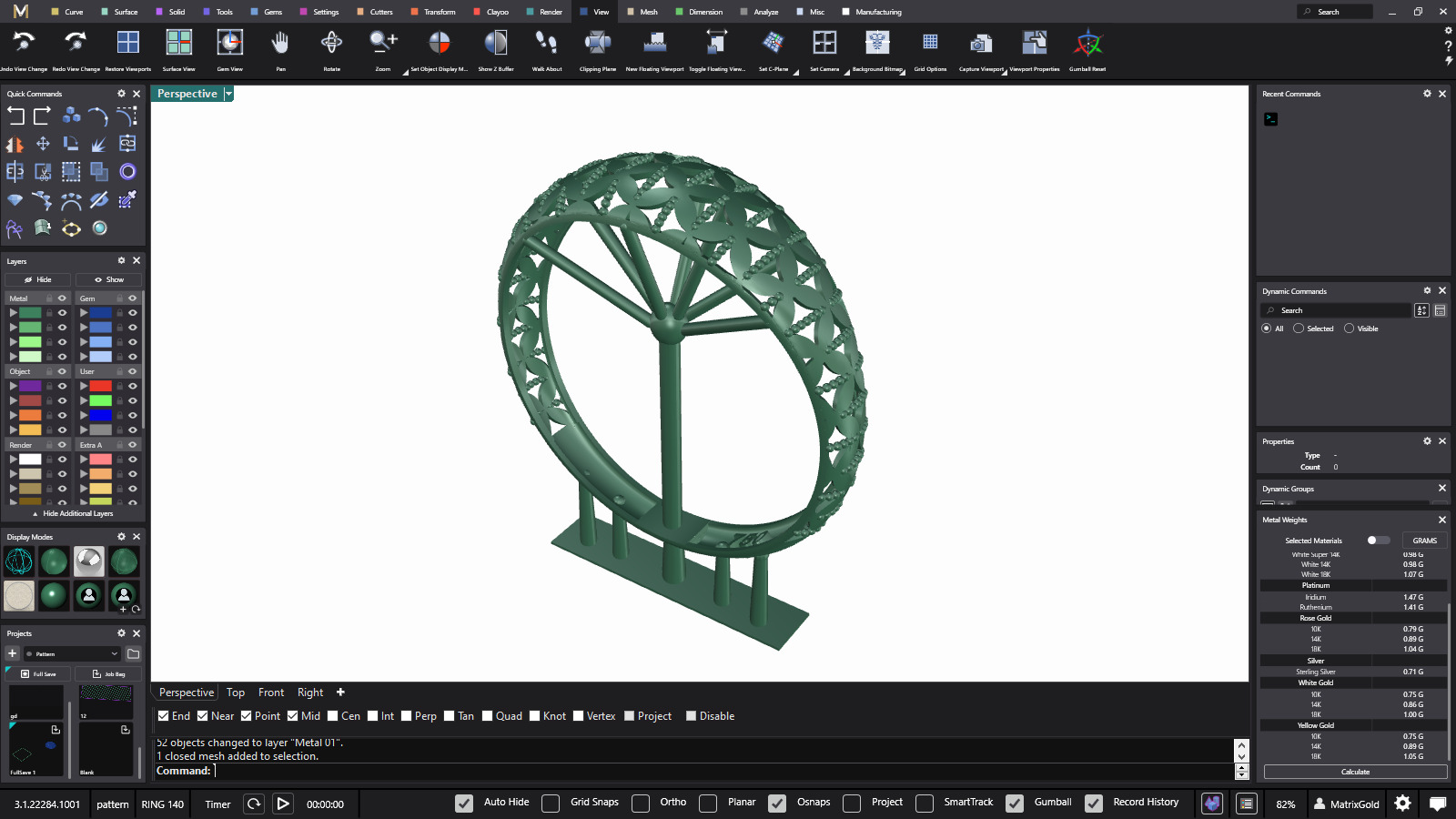Open the Pattern project dropdown
This screenshot has width=1456, height=819.
coord(73,653)
